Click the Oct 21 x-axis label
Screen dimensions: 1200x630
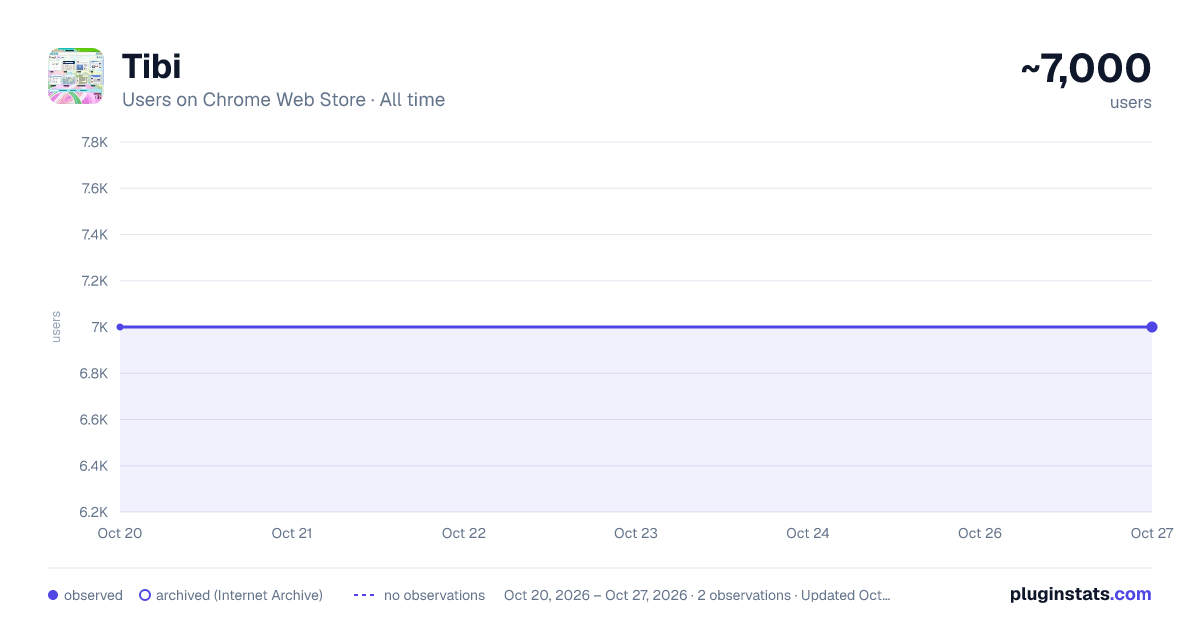[292, 534]
